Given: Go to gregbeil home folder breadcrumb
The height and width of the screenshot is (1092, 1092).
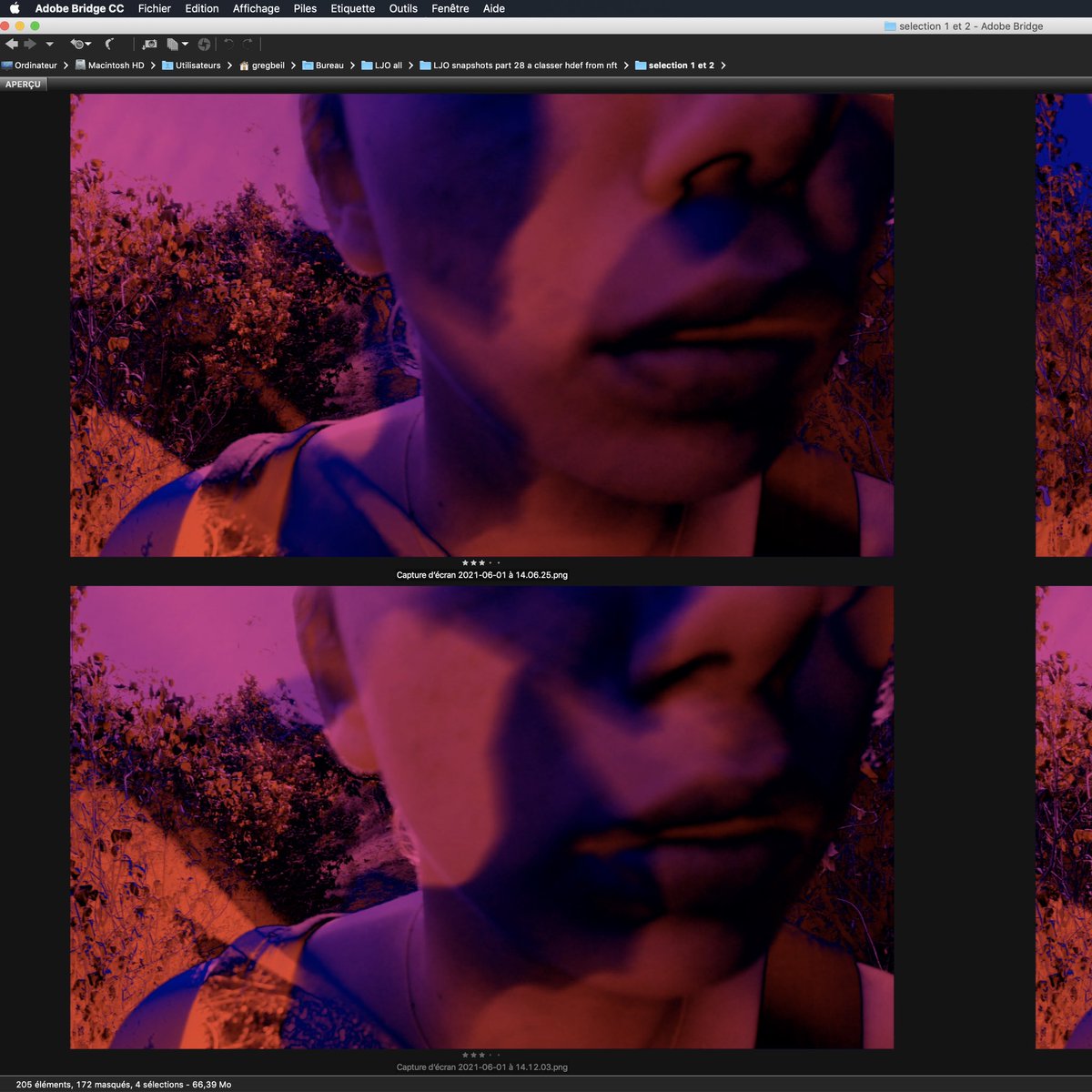Looking at the screenshot, I should coord(262,66).
